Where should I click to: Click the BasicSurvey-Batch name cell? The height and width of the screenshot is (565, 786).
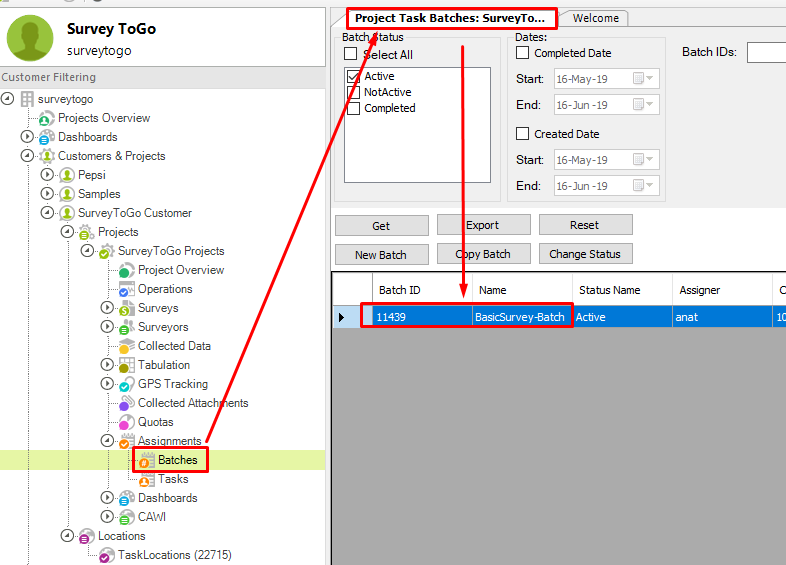click(522, 317)
